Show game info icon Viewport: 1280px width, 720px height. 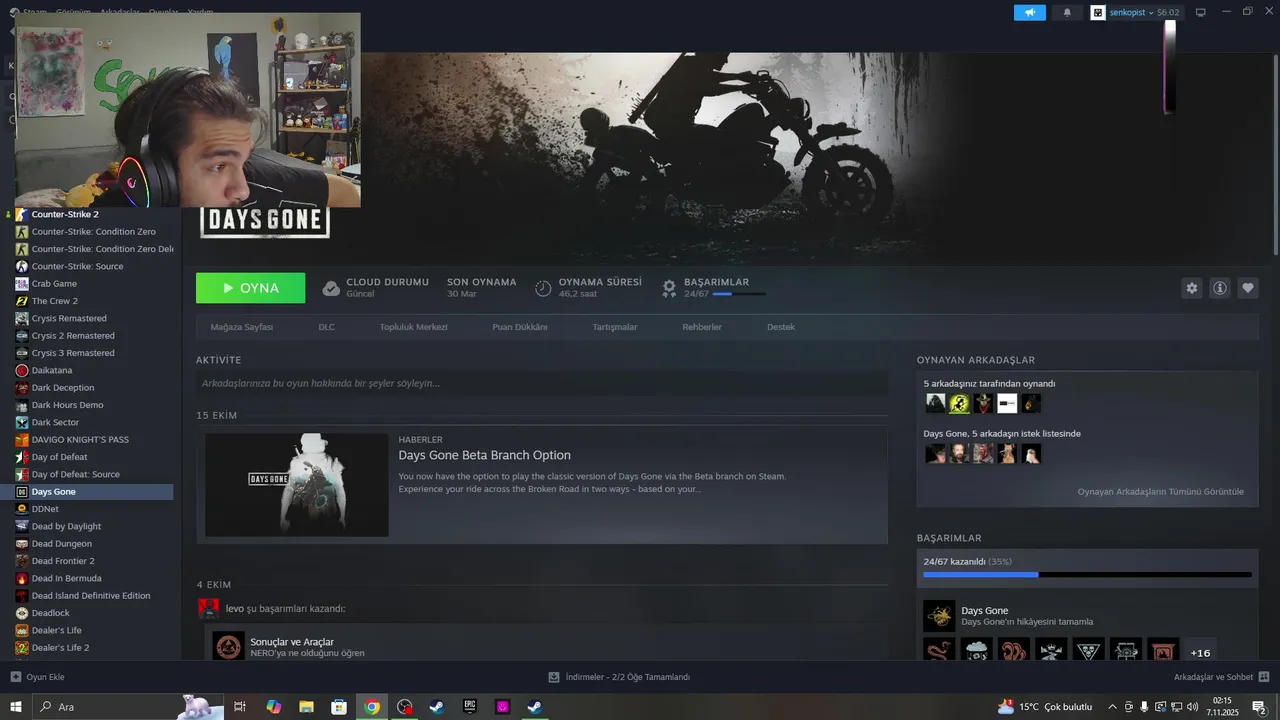(1219, 288)
